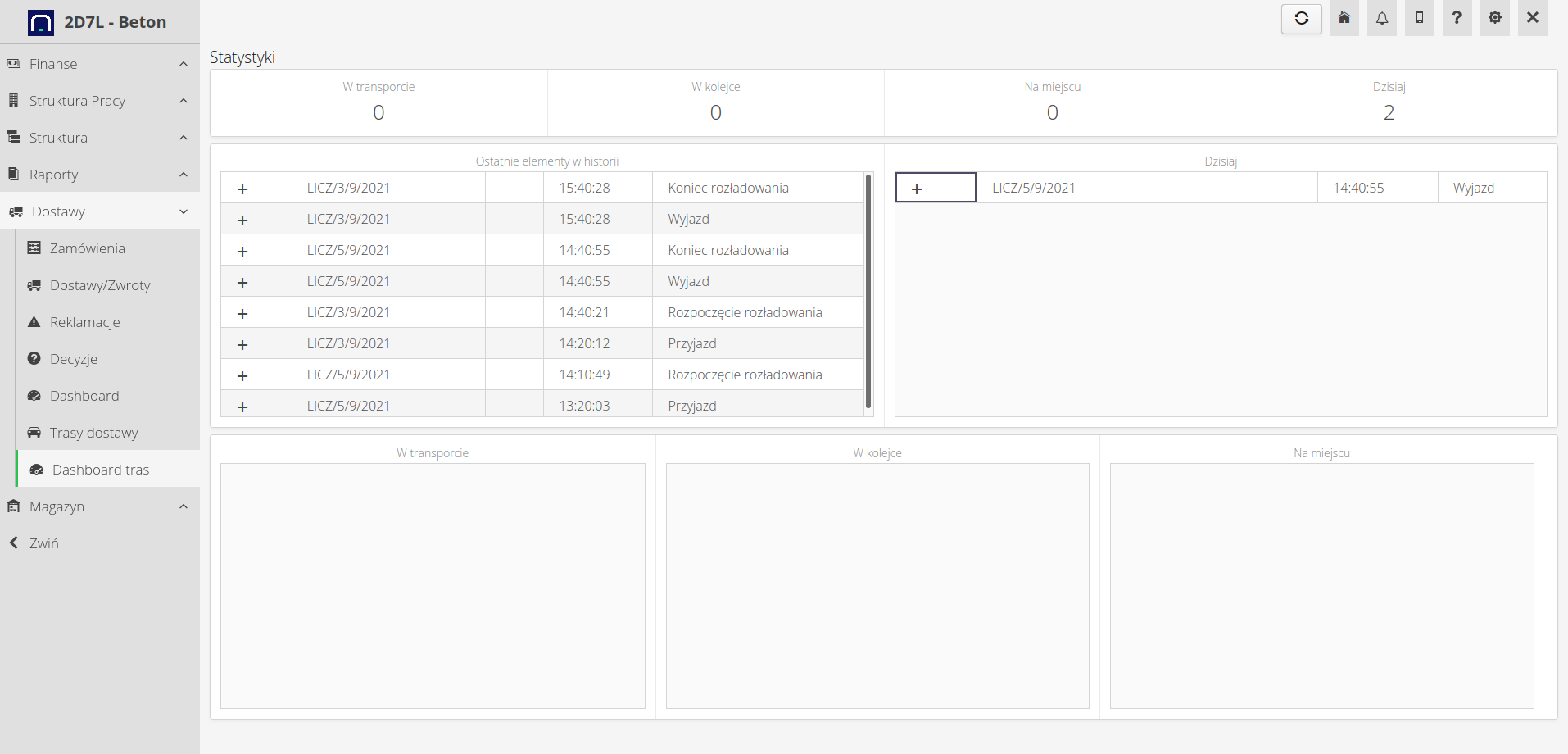Open help question mark icon

click(1457, 18)
